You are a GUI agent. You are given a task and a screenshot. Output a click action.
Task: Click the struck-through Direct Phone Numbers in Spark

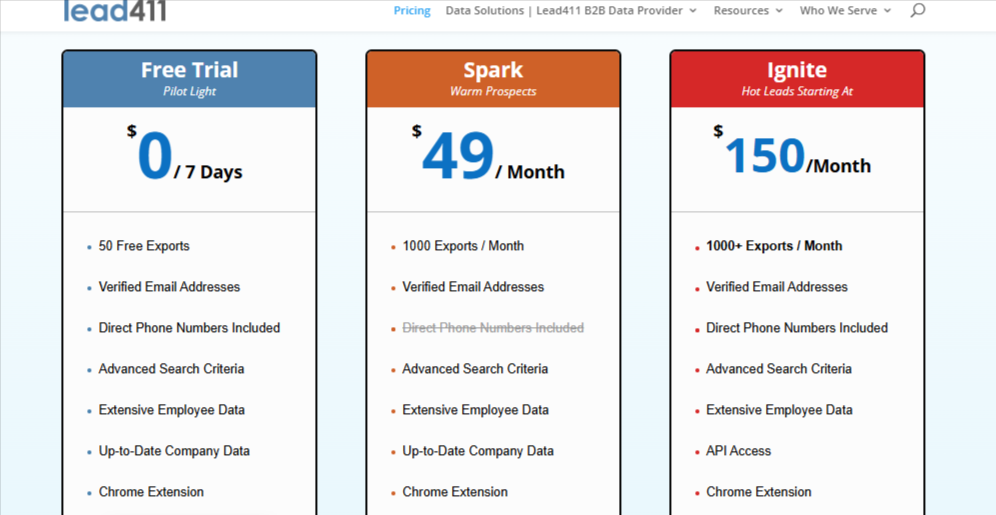click(x=493, y=328)
